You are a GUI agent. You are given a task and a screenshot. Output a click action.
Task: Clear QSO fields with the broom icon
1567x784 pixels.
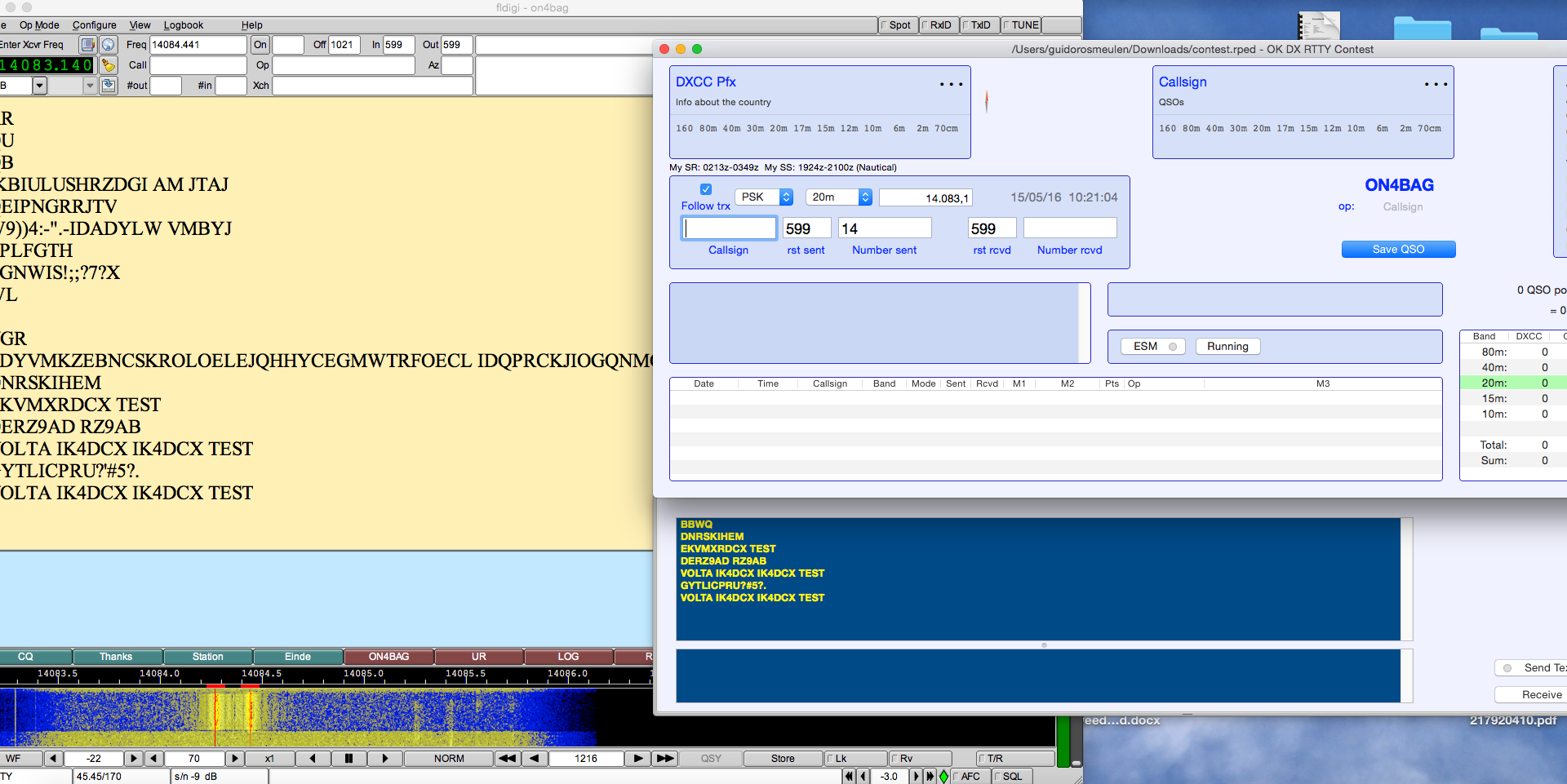(109, 65)
